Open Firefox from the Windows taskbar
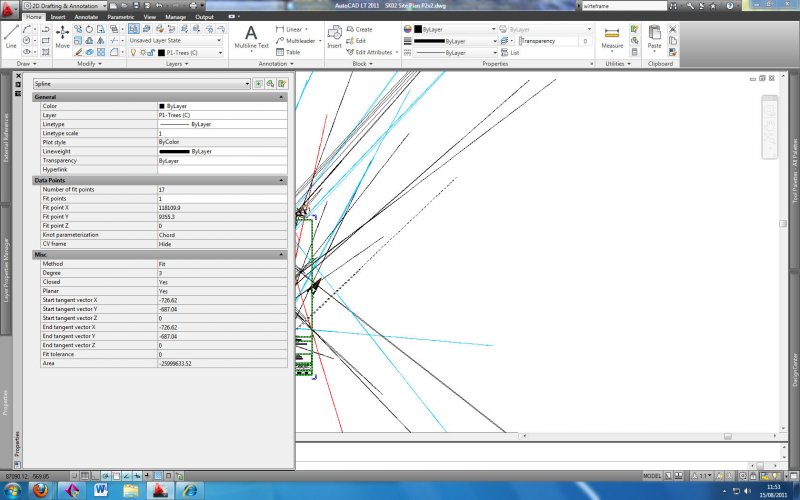The width and height of the screenshot is (800, 500). [x=41, y=490]
